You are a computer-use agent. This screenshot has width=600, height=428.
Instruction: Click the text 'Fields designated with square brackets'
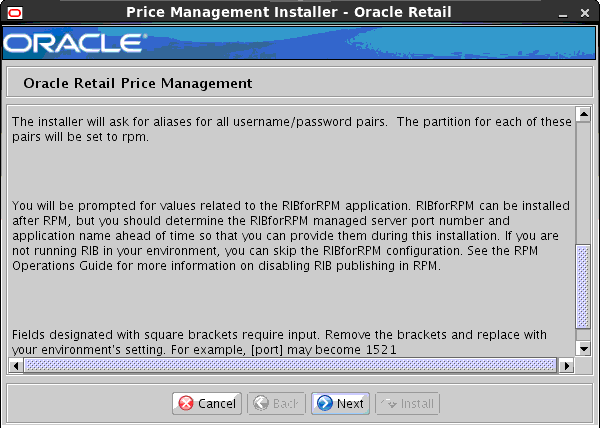point(125,335)
